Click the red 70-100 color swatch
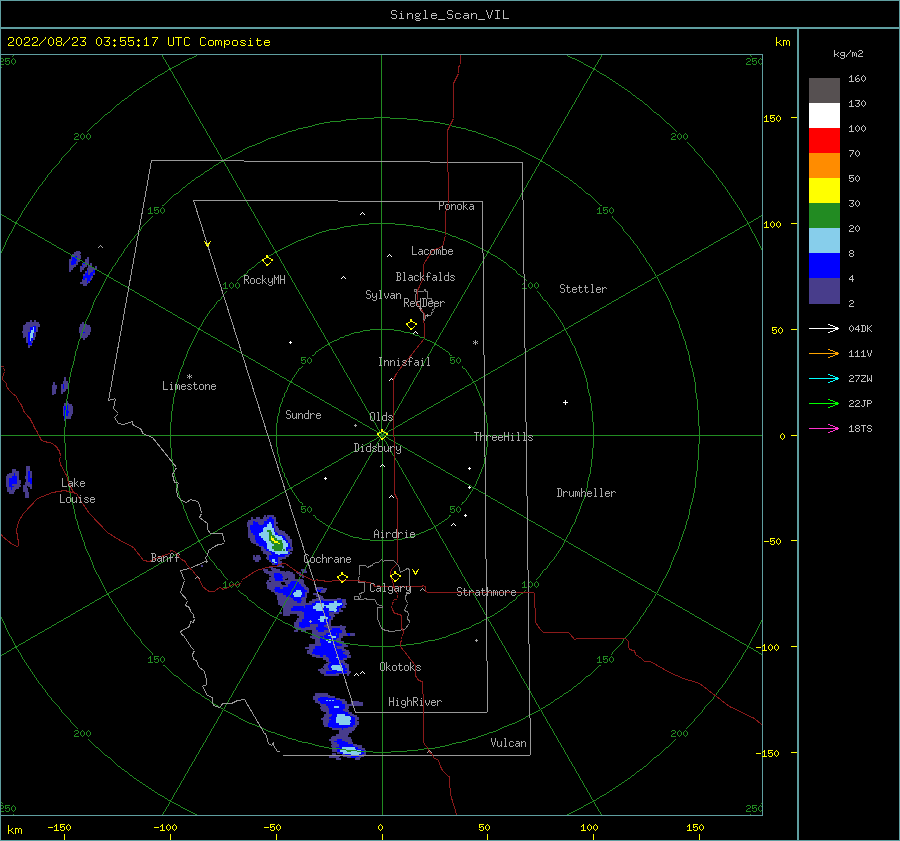The width and height of the screenshot is (900, 841). (x=824, y=141)
